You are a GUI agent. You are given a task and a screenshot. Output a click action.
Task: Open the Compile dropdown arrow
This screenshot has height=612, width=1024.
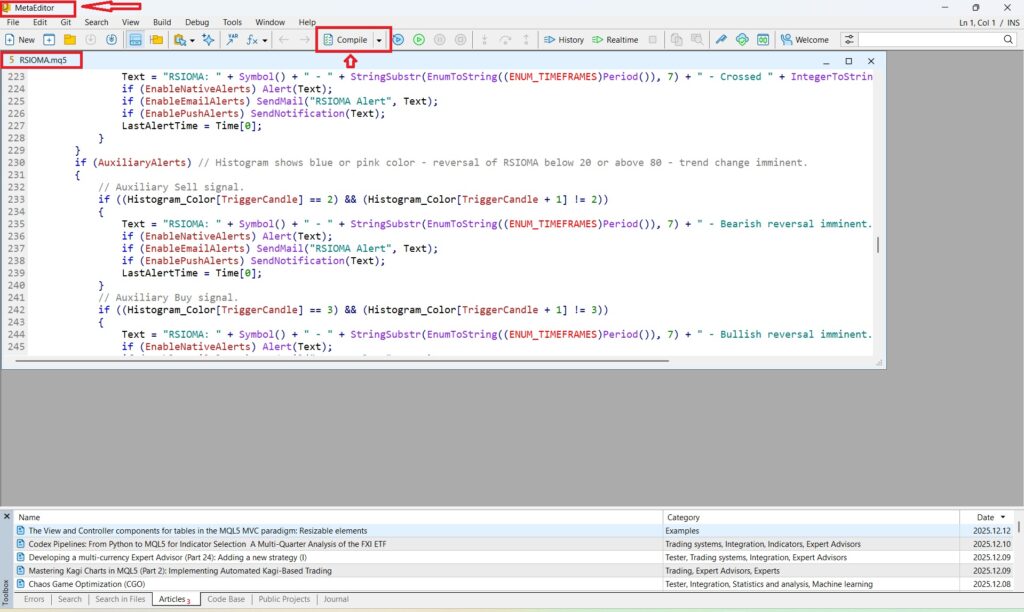(x=379, y=40)
